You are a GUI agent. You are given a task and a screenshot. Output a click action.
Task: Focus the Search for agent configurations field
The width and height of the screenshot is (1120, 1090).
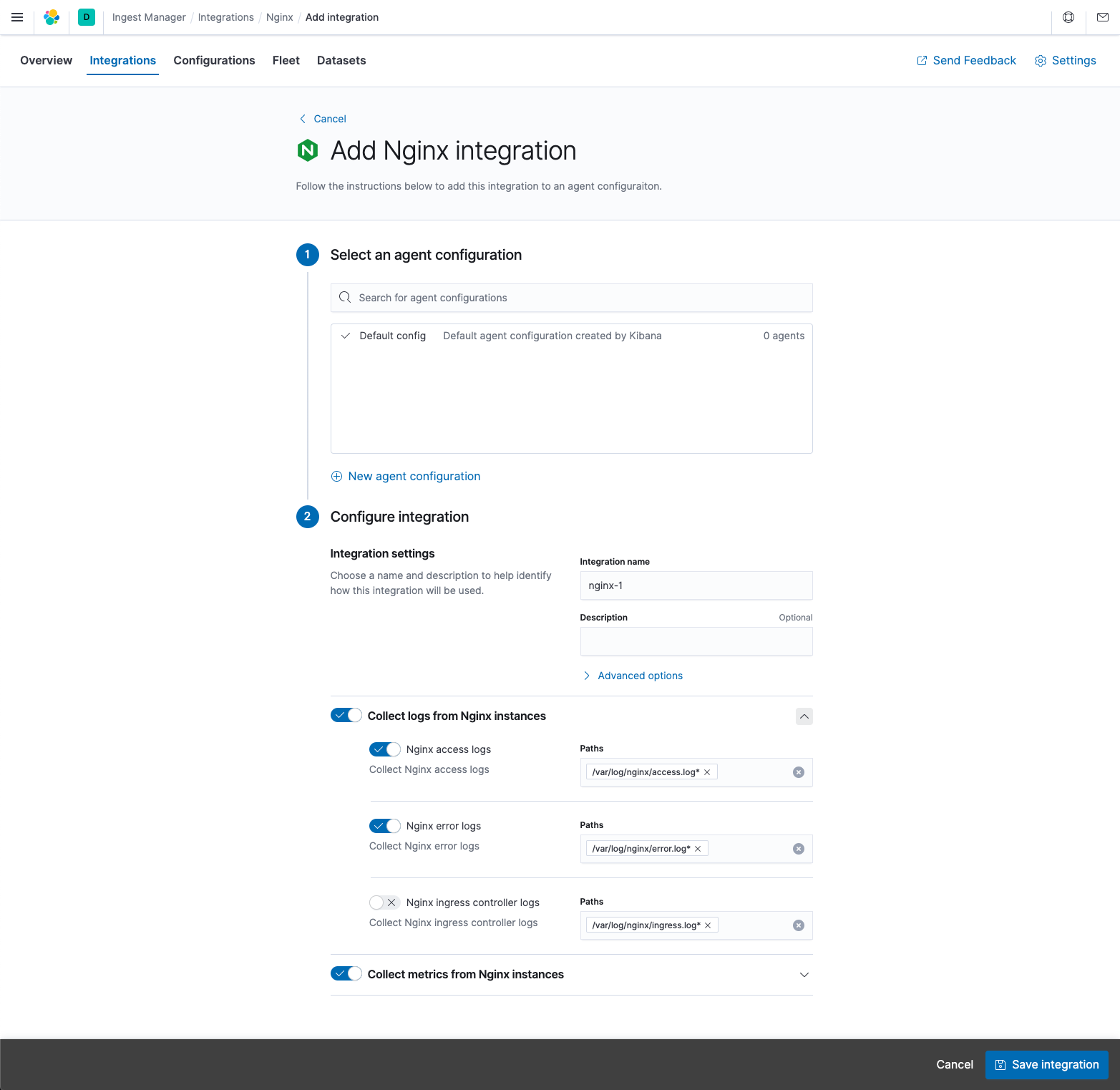[572, 298]
